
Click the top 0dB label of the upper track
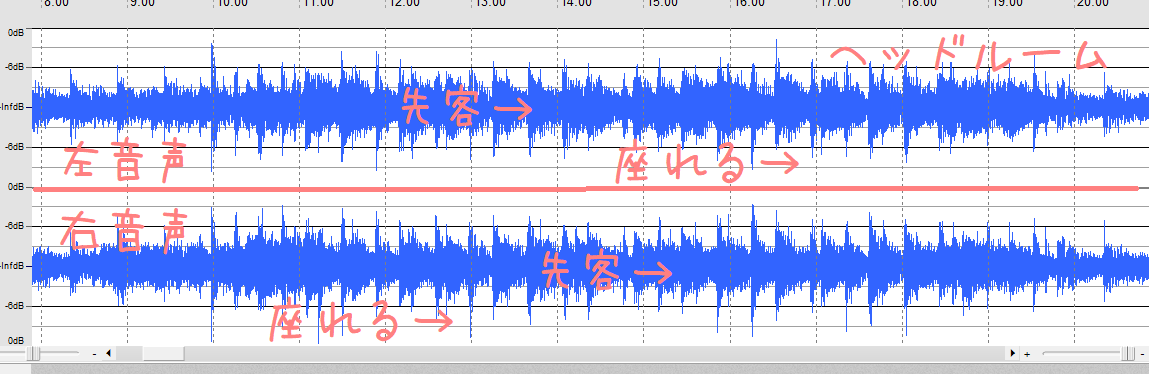(15, 34)
